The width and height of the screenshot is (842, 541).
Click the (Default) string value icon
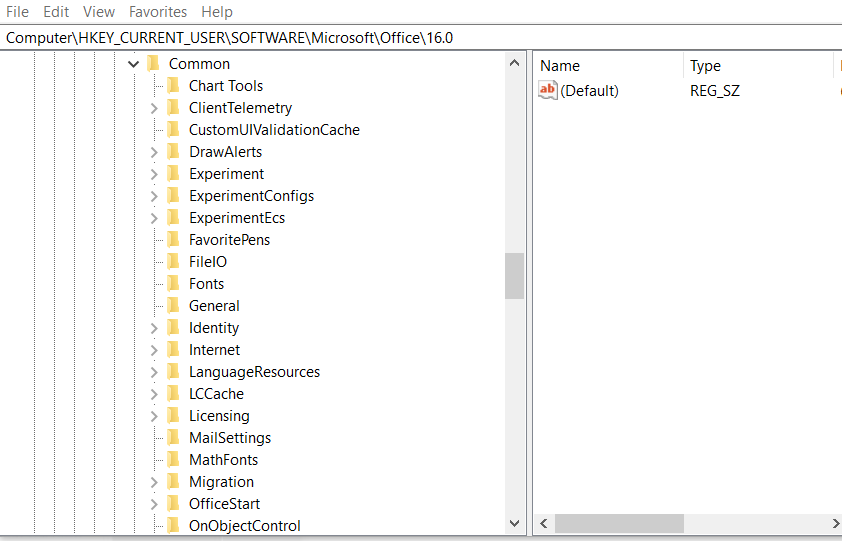tap(548, 90)
